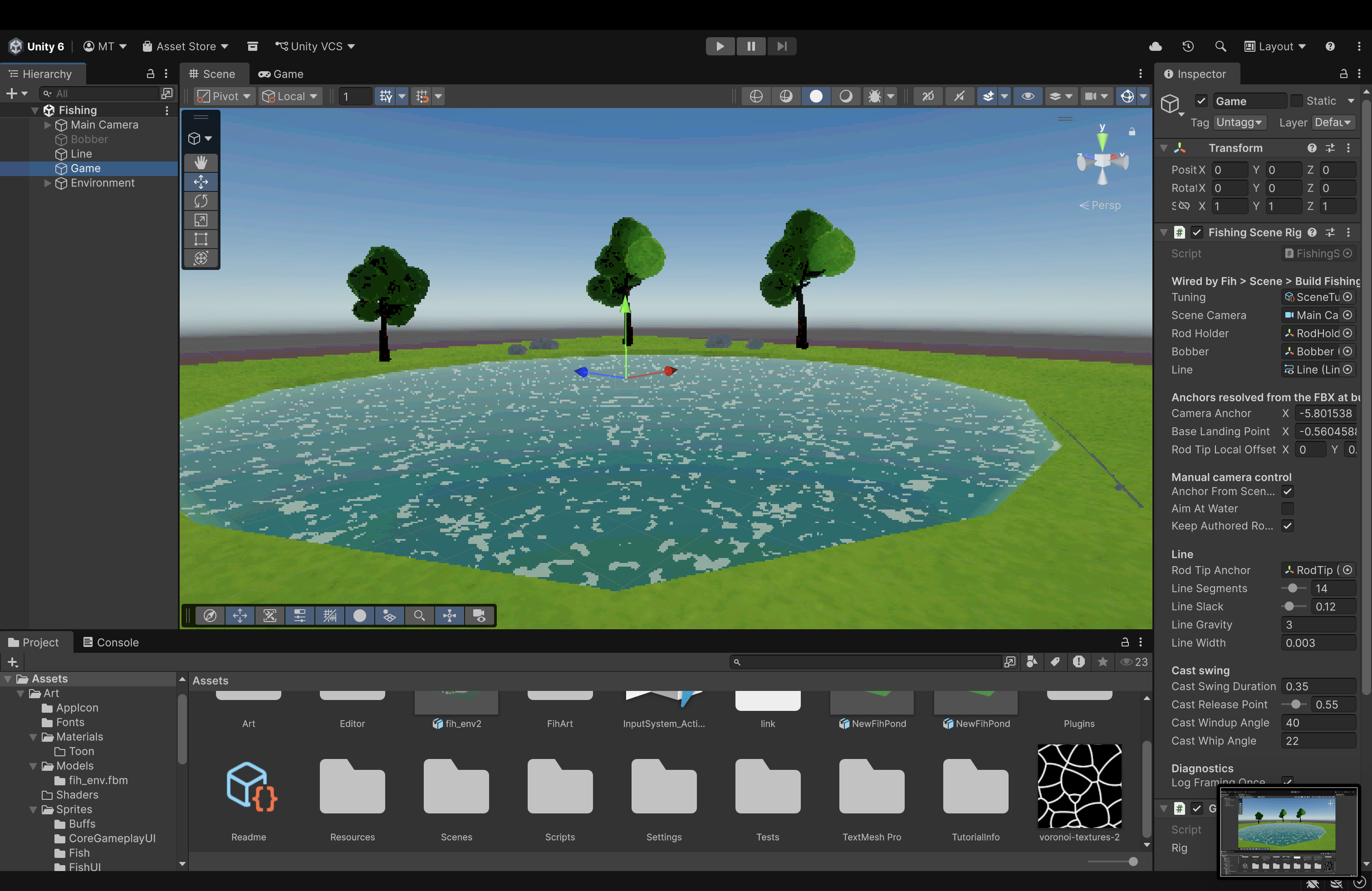
Task: Click the Pause button
Action: tap(750, 46)
